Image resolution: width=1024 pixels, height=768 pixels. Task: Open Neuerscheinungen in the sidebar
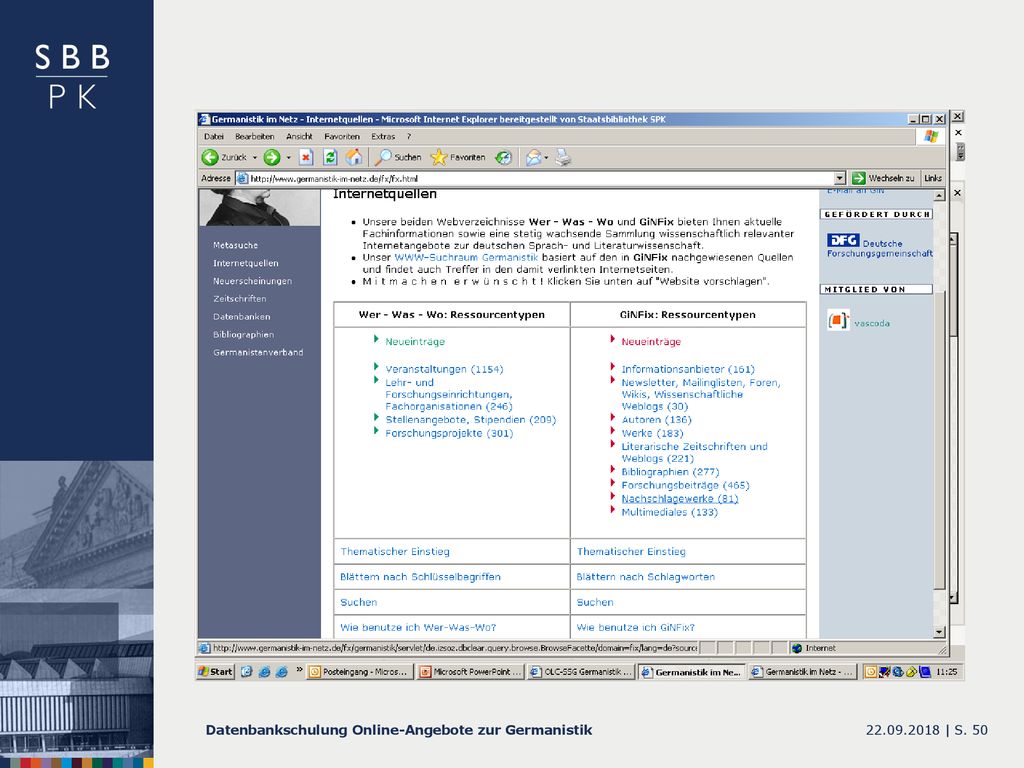[x=252, y=281]
